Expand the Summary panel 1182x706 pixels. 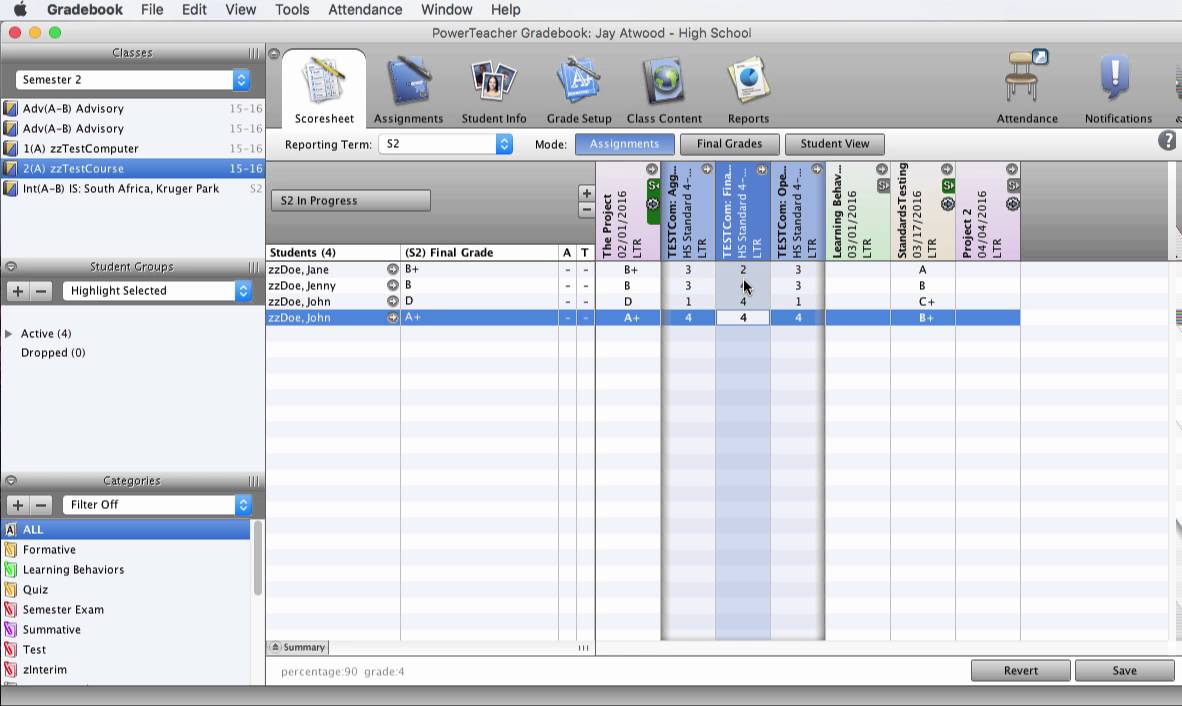pyautogui.click(x=298, y=647)
